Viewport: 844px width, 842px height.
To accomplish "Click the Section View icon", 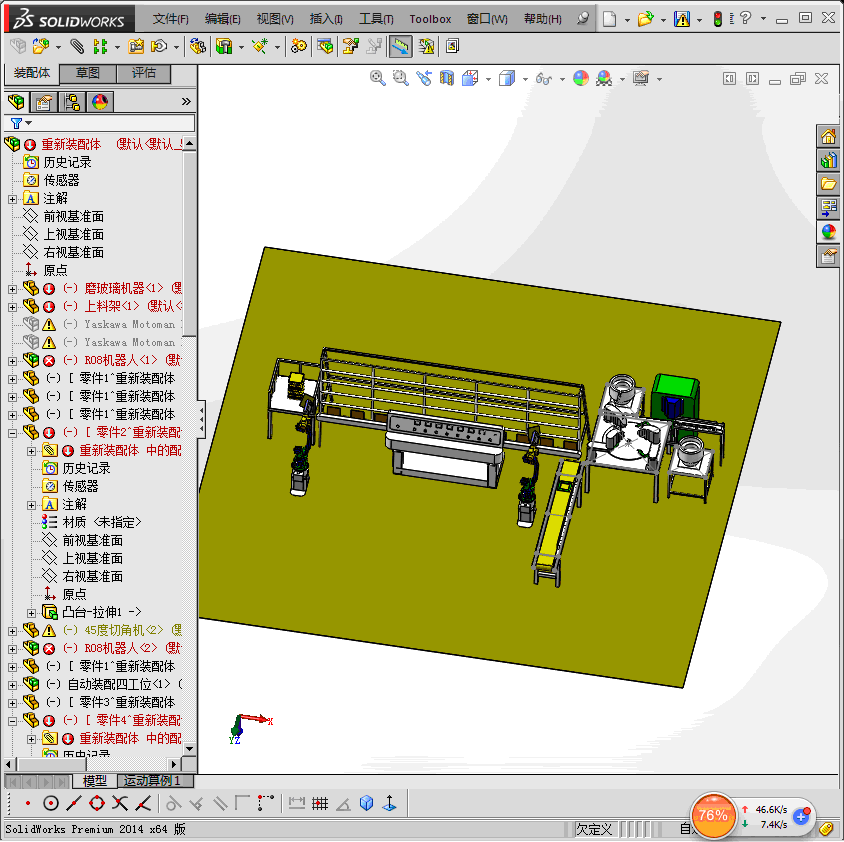I will point(447,79).
